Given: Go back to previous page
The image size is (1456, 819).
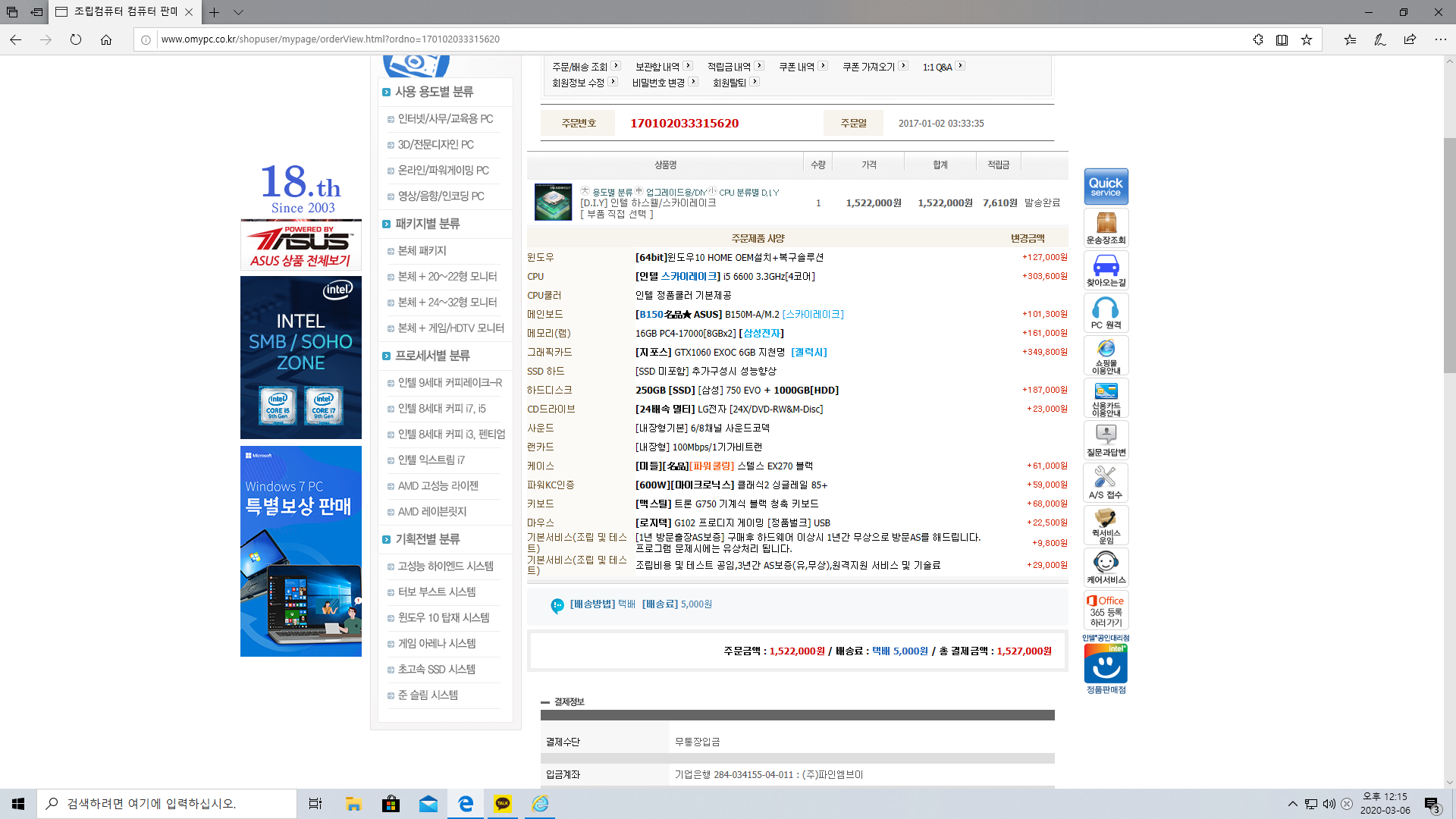Looking at the screenshot, I should [x=16, y=39].
